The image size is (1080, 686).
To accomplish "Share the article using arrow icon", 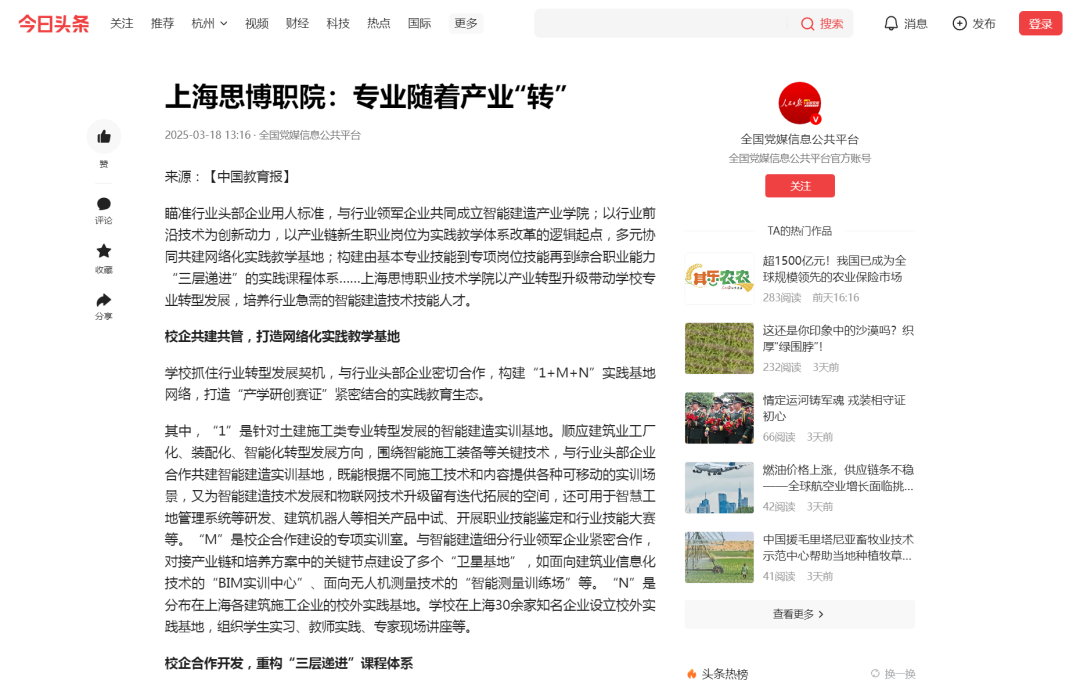I will pyautogui.click(x=104, y=300).
